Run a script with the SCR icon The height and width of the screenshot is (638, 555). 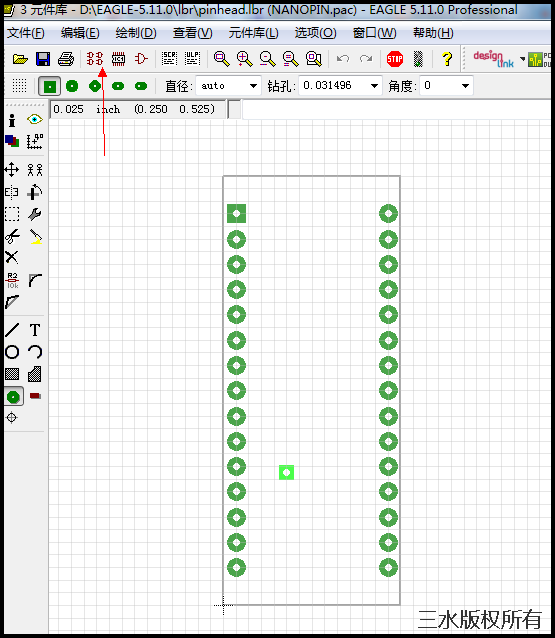[x=169, y=59]
